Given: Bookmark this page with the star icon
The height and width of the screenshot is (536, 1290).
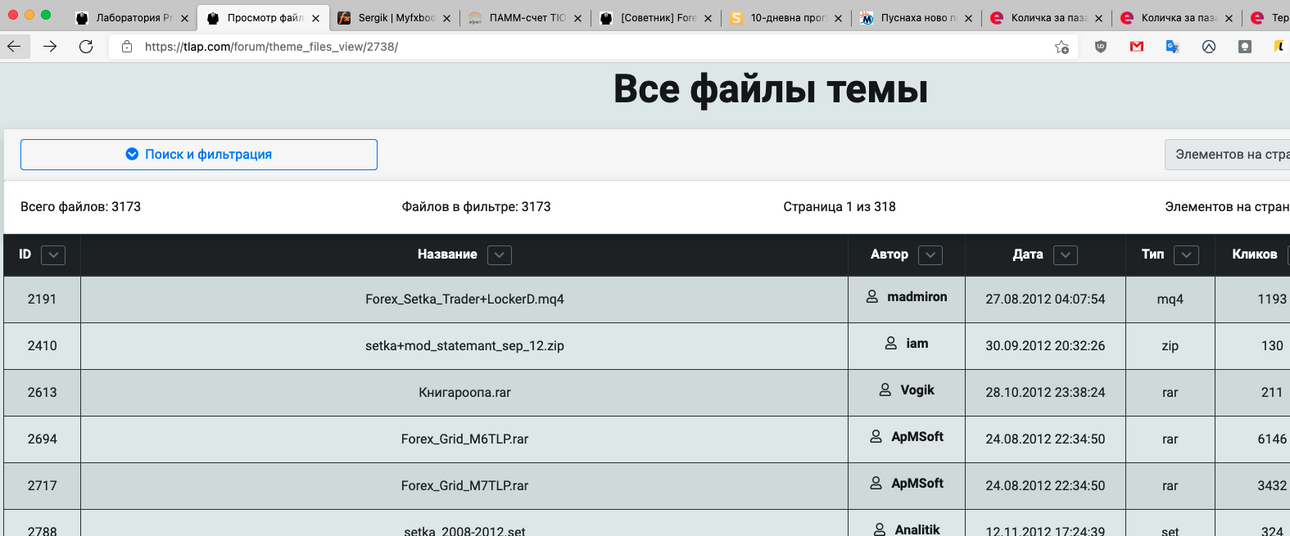Looking at the screenshot, I should 1062,47.
